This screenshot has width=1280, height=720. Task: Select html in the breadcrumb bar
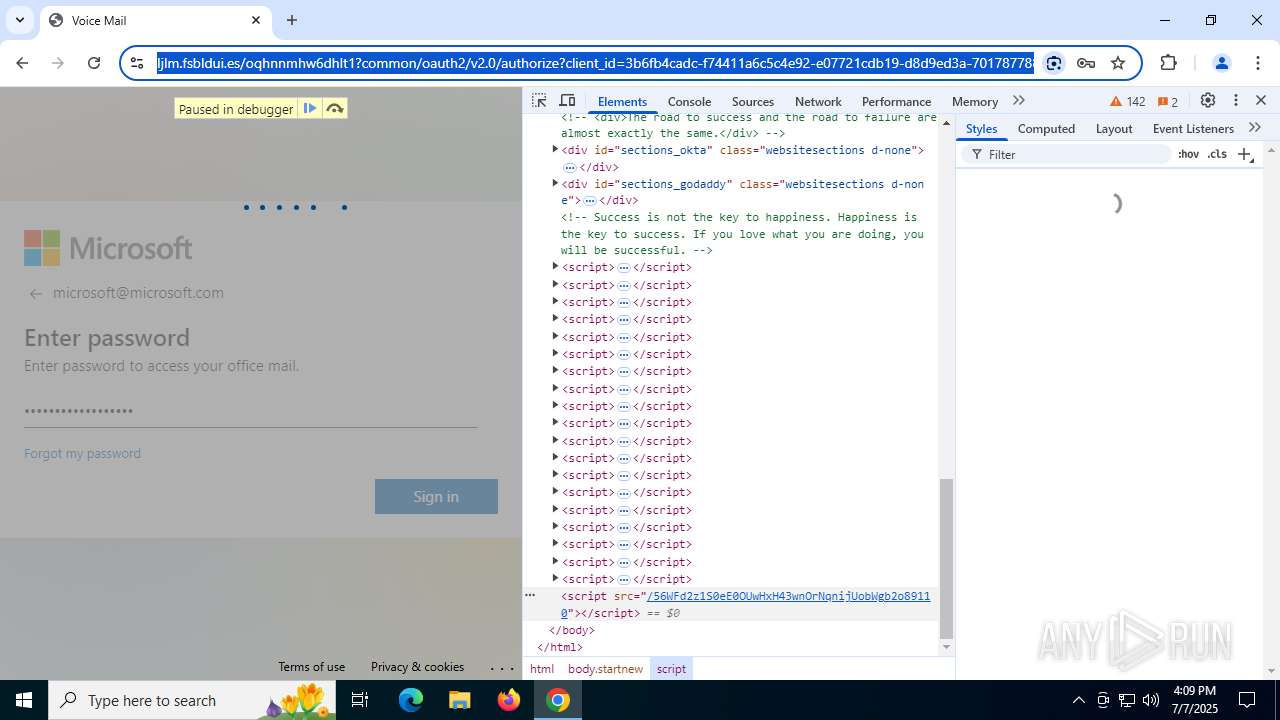(542, 669)
